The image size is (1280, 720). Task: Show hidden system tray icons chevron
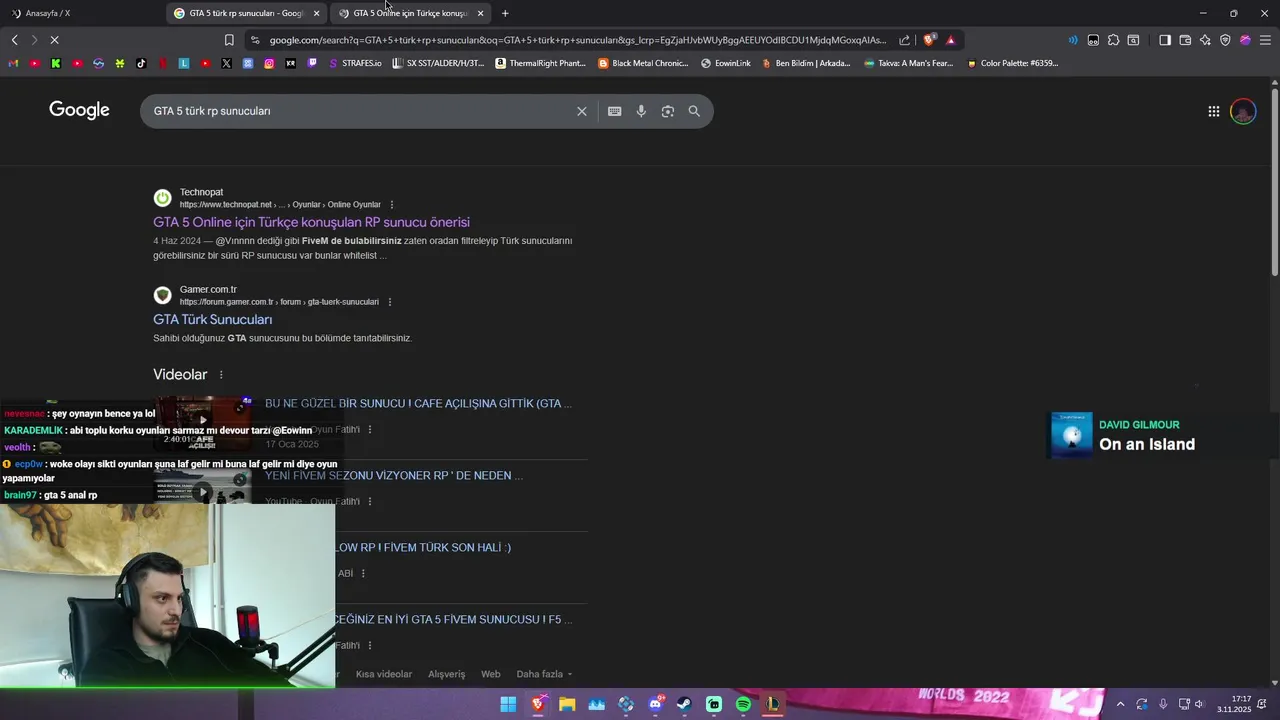(1120, 704)
